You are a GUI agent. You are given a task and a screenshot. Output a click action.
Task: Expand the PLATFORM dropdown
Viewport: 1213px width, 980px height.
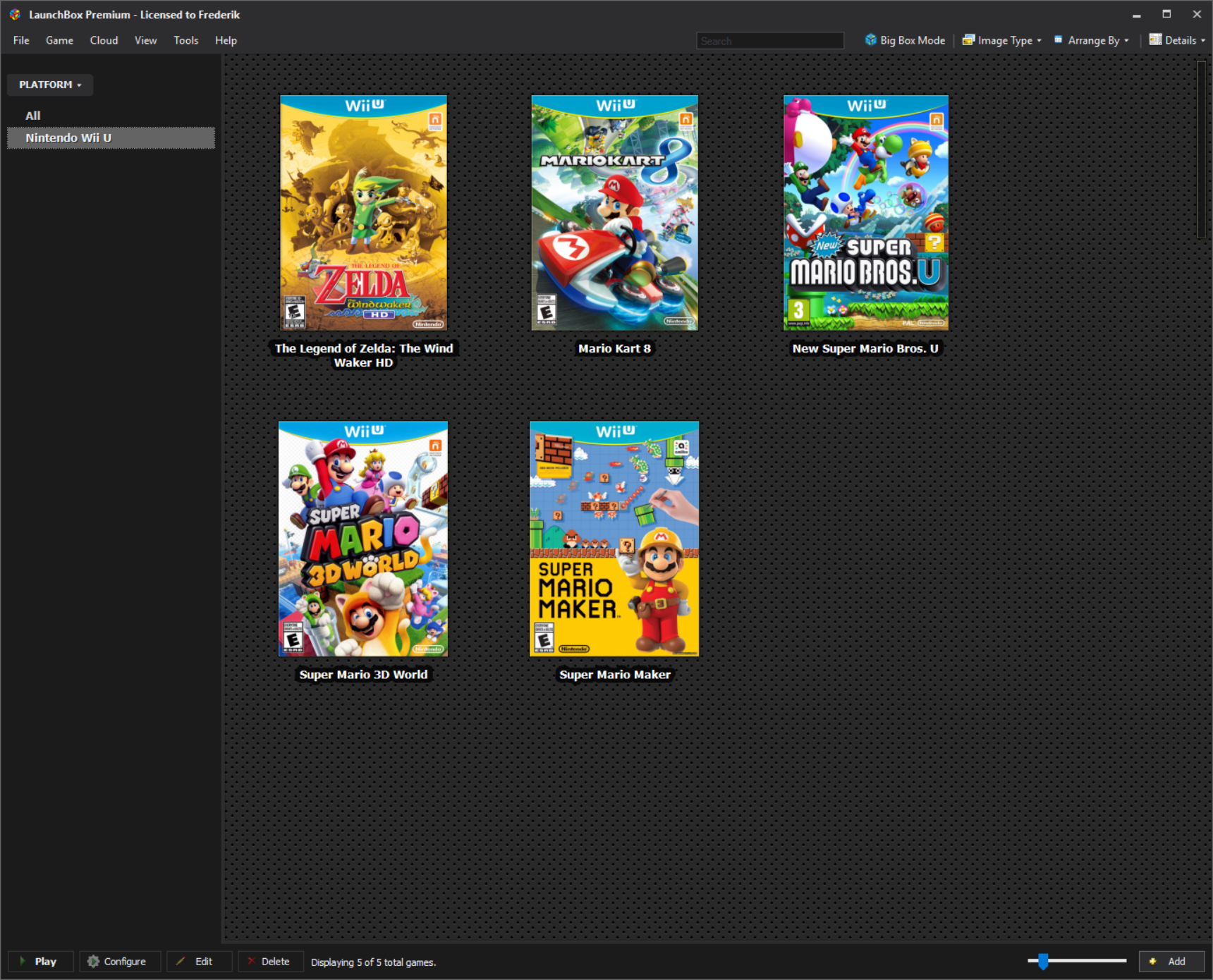tap(50, 85)
